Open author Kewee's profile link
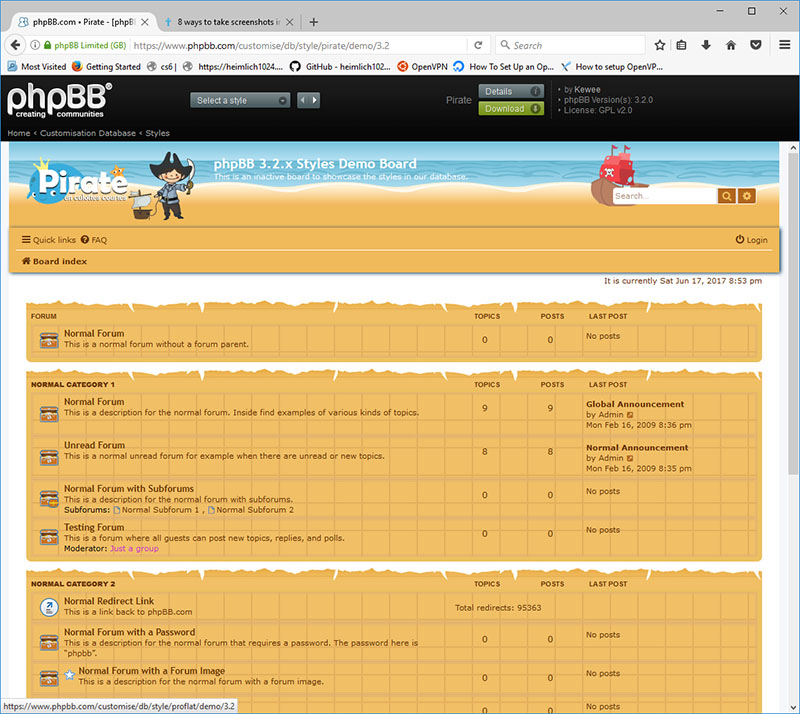Image resolution: width=800 pixels, height=714 pixels. [587, 89]
